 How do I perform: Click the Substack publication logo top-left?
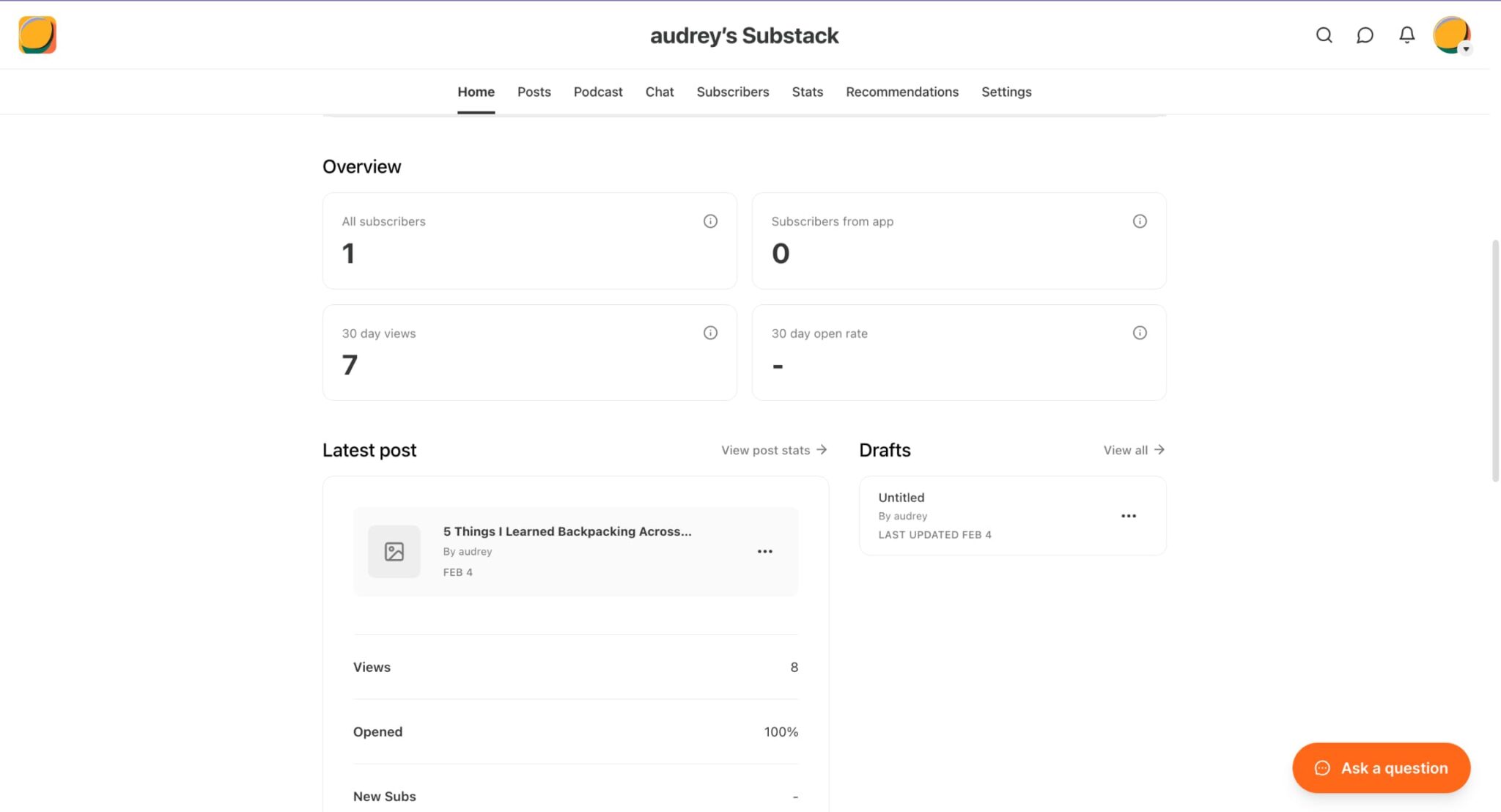pyautogui.click(x=37, y=35)
